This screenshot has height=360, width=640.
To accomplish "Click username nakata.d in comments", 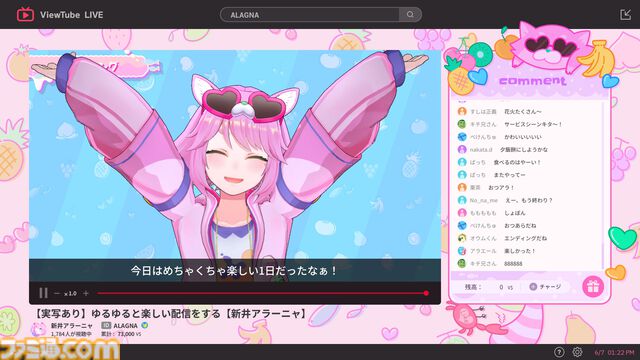I will click(x=481, y=150).
